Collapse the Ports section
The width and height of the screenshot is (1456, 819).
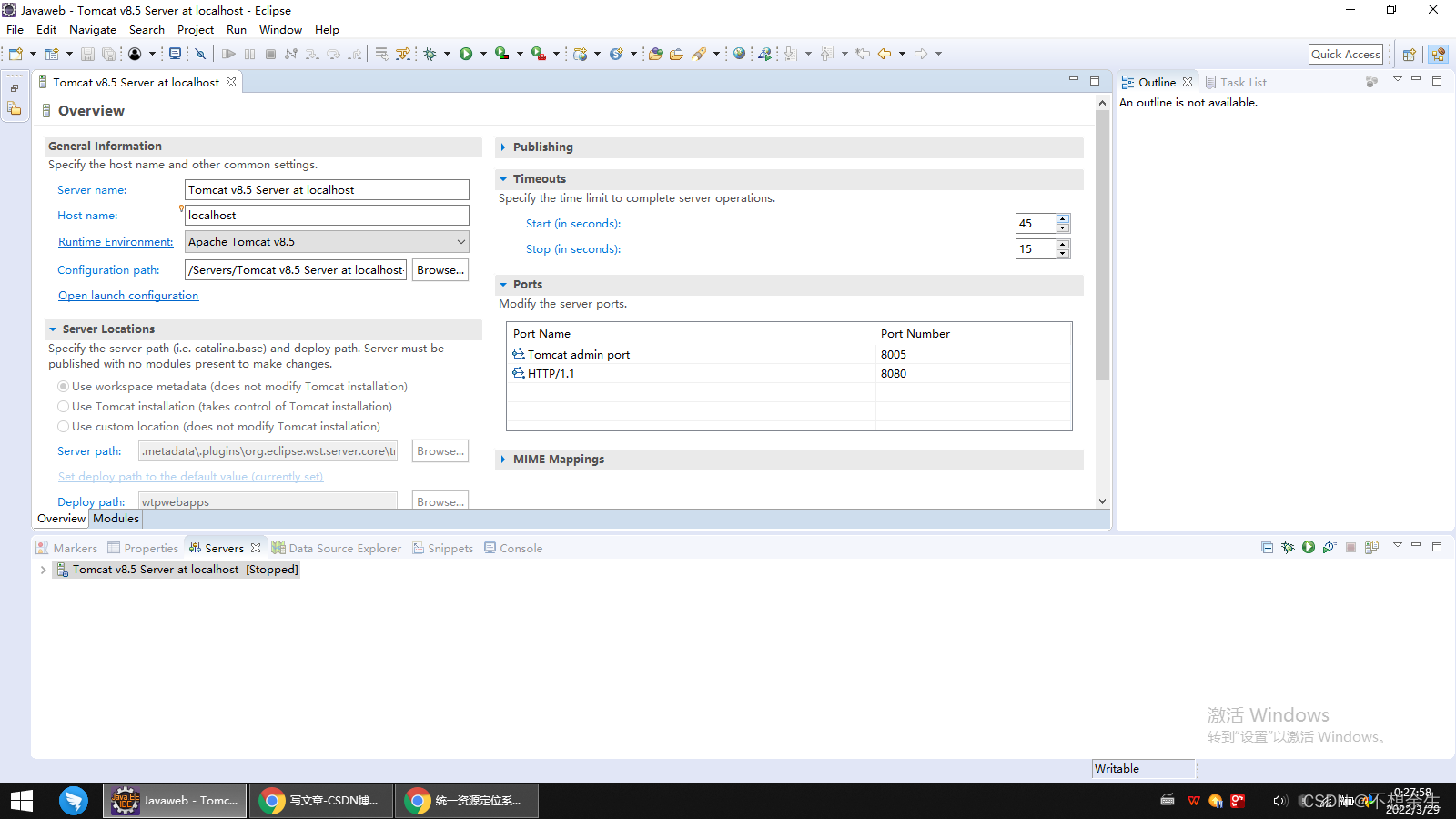tap(503, 285)
